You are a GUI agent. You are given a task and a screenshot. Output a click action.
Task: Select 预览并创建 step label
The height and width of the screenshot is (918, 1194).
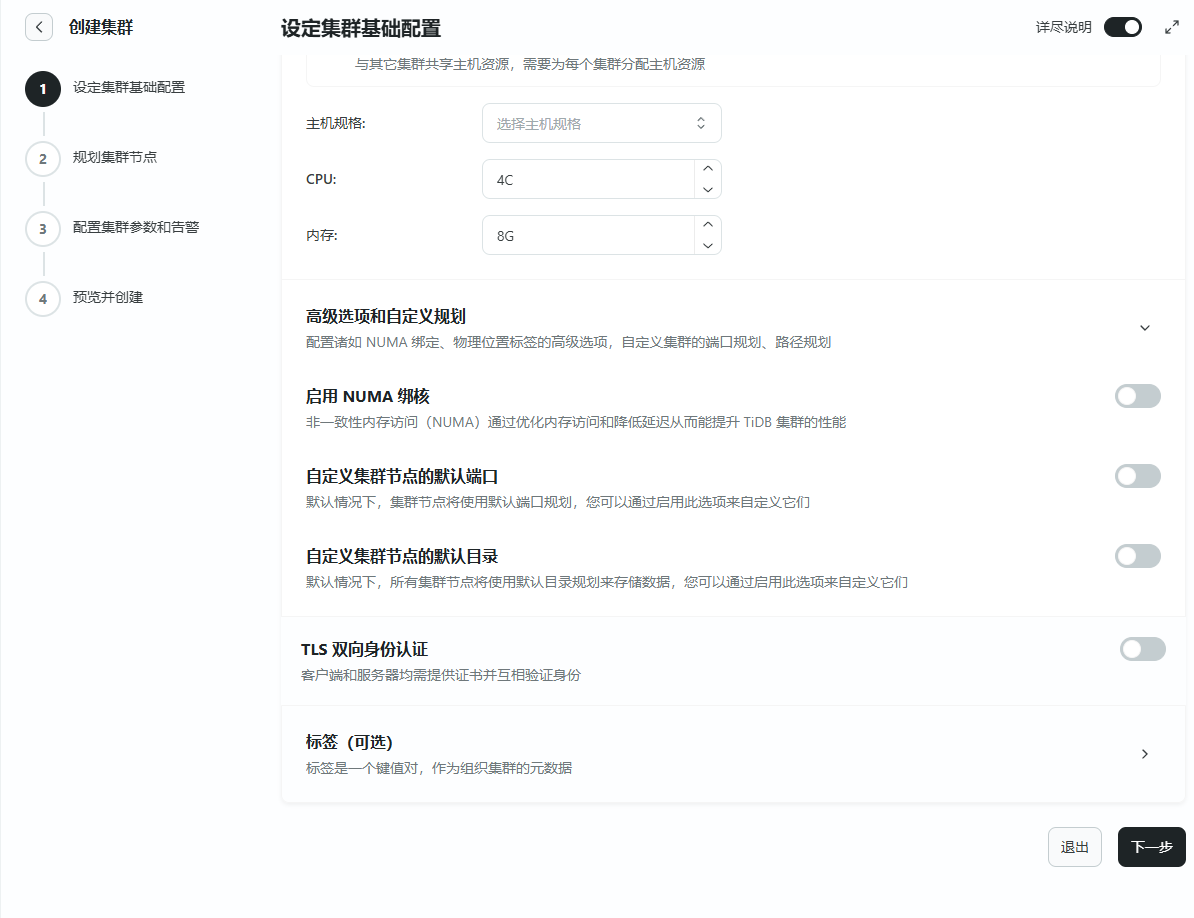pos(108,297)
